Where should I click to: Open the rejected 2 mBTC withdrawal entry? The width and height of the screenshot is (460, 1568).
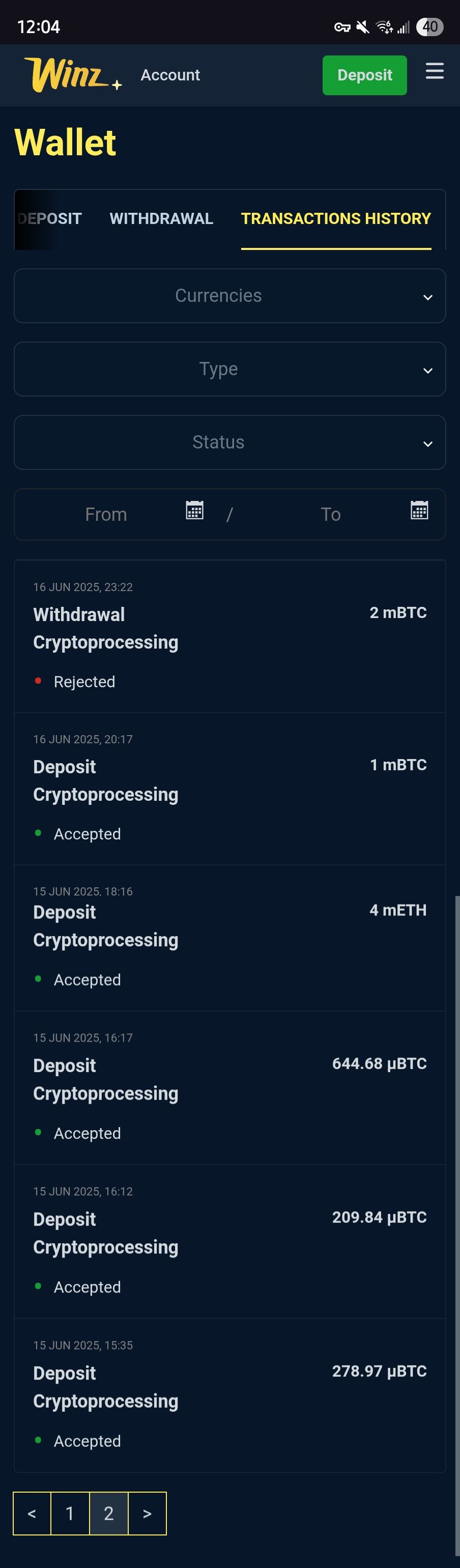point(230,636)
